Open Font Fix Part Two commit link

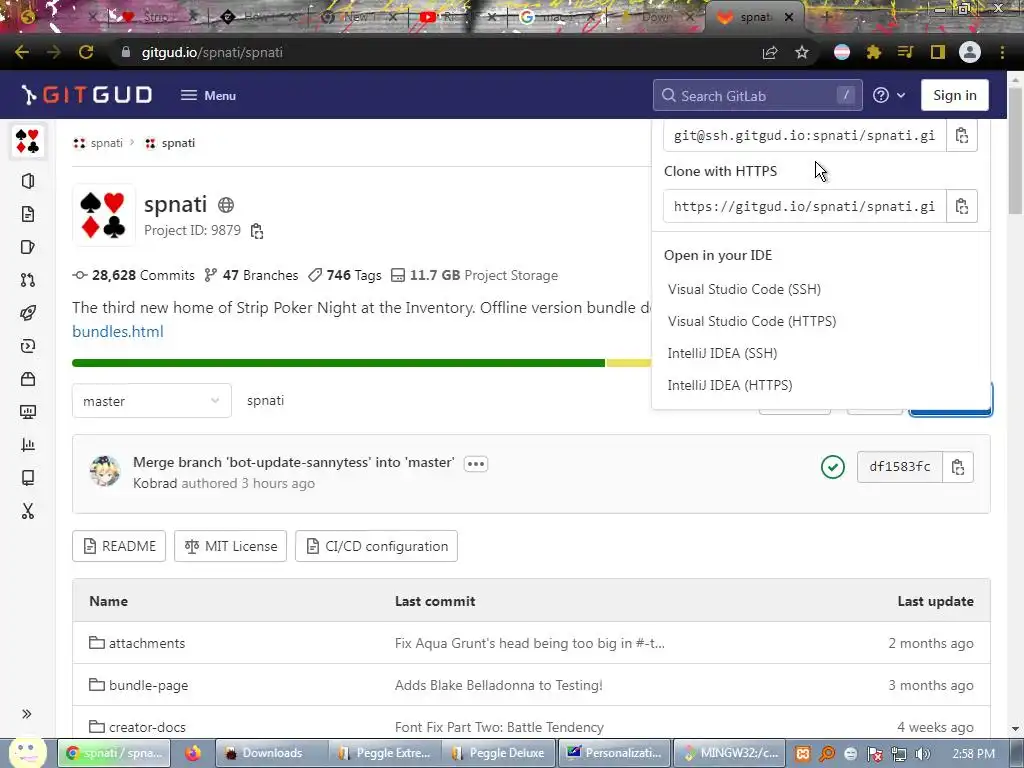click(499, 727)
